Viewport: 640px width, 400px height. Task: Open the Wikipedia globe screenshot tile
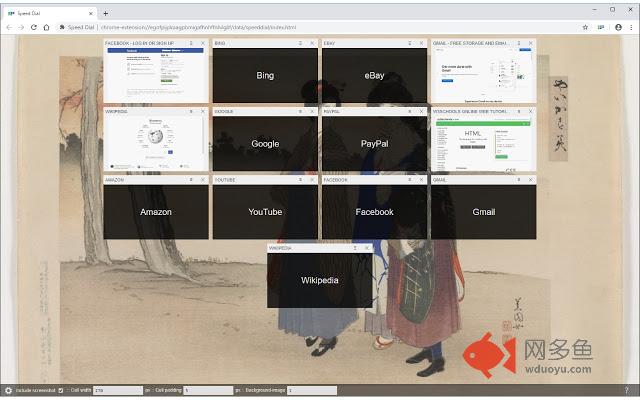coord(156,144)
